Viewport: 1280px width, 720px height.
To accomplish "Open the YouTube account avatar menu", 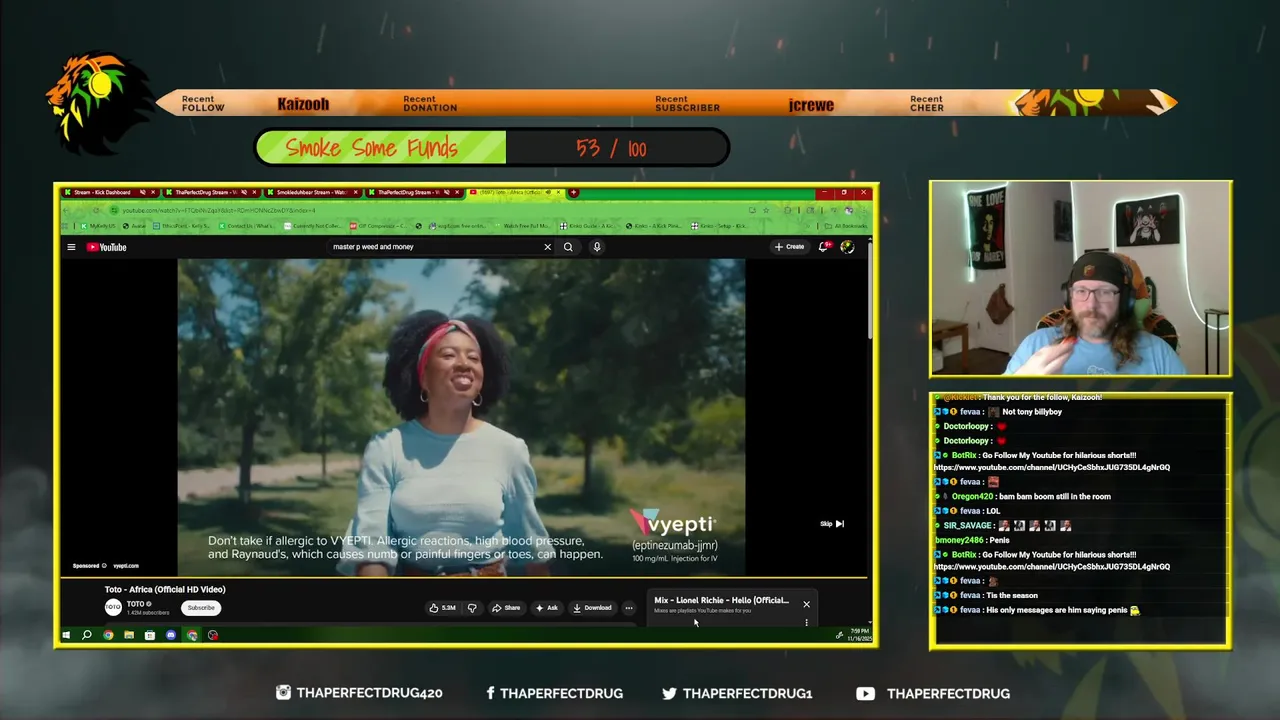I will point(847,247).
